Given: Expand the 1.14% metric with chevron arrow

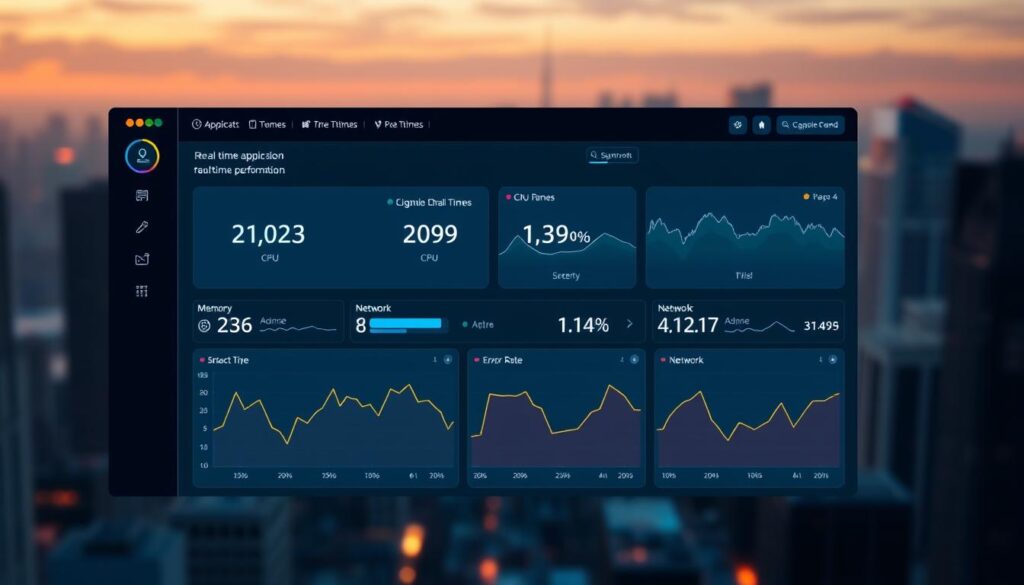Looking at the screenshot, I should (629, 322).
